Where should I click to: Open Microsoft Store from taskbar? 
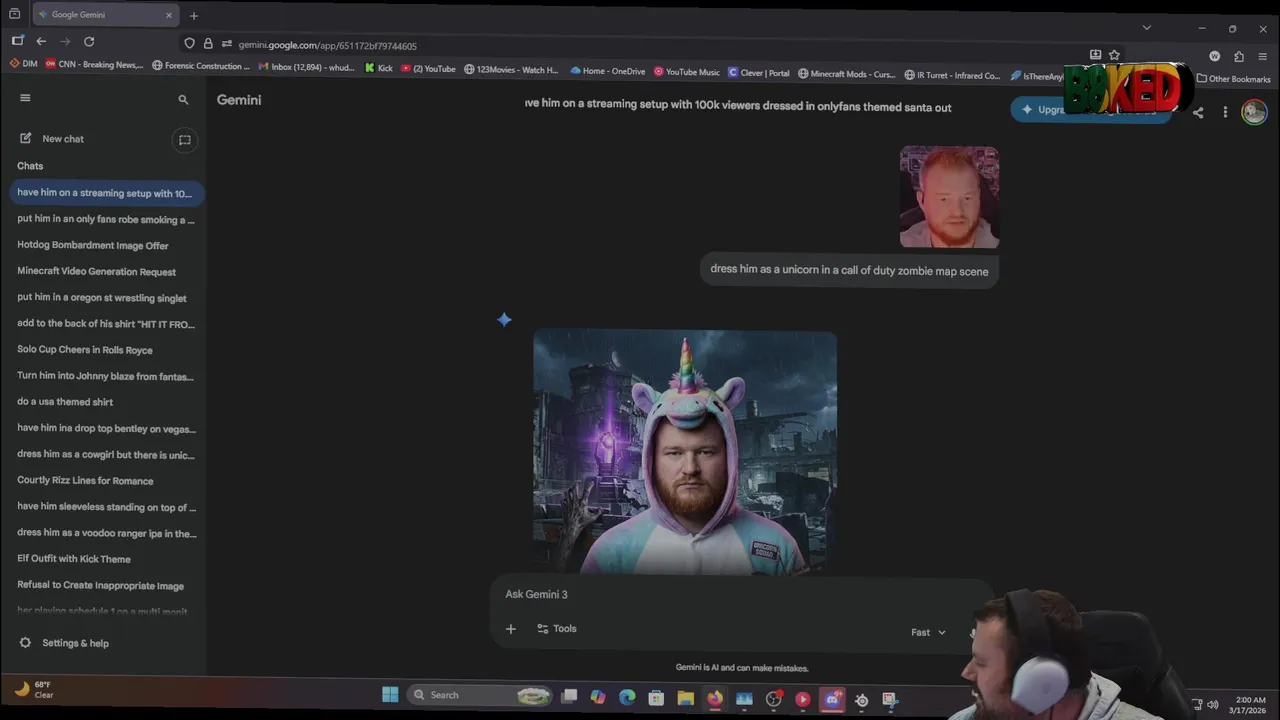tap(656, 698)
